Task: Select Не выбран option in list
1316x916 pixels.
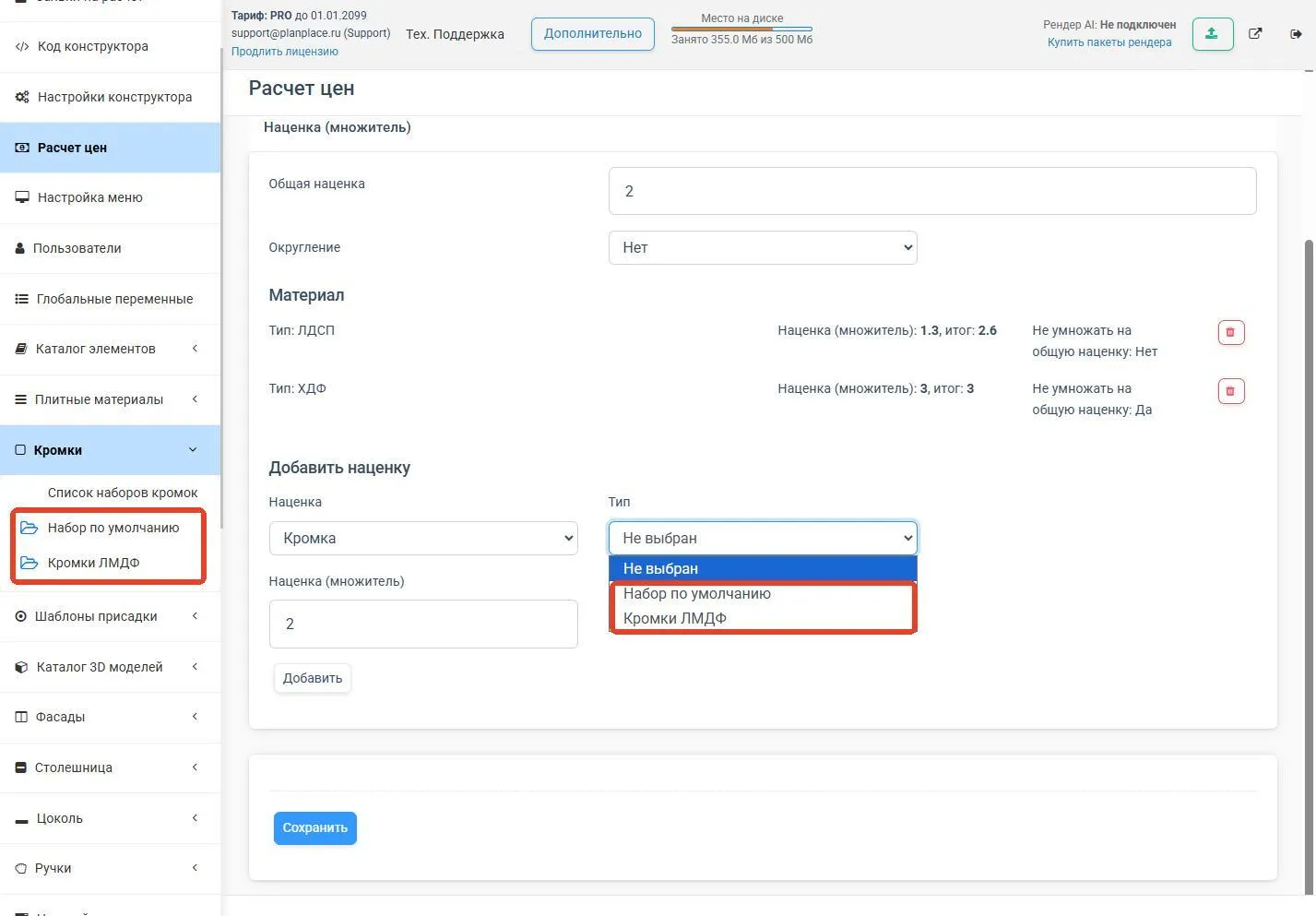Action: point(763,568)
